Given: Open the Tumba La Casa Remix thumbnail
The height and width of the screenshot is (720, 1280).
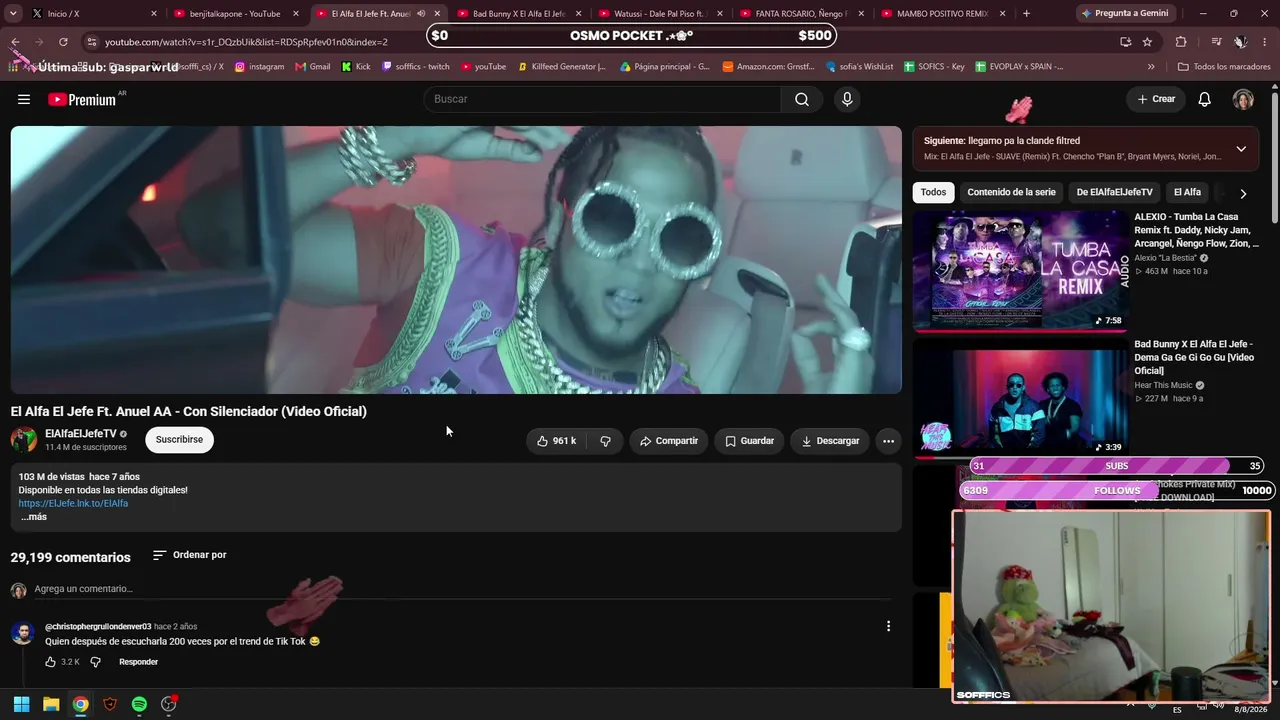Looking at the screenshot, I should tap(1020, 269).
